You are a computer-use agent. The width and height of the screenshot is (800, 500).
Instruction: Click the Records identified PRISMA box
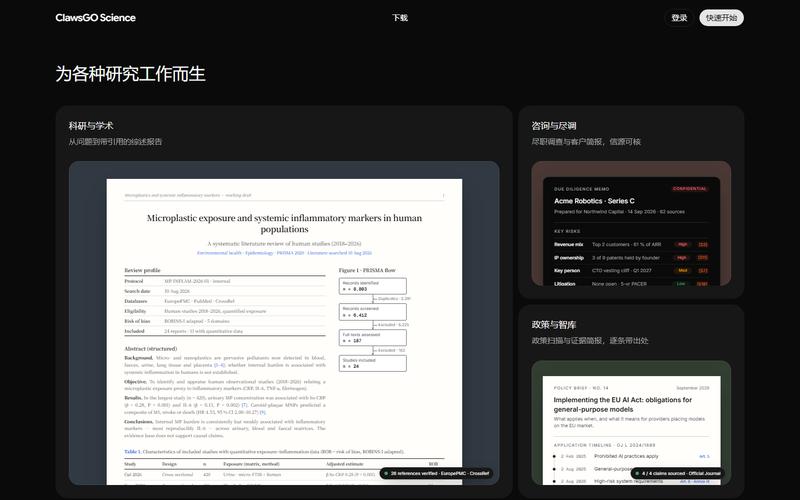tap(372, 286)
